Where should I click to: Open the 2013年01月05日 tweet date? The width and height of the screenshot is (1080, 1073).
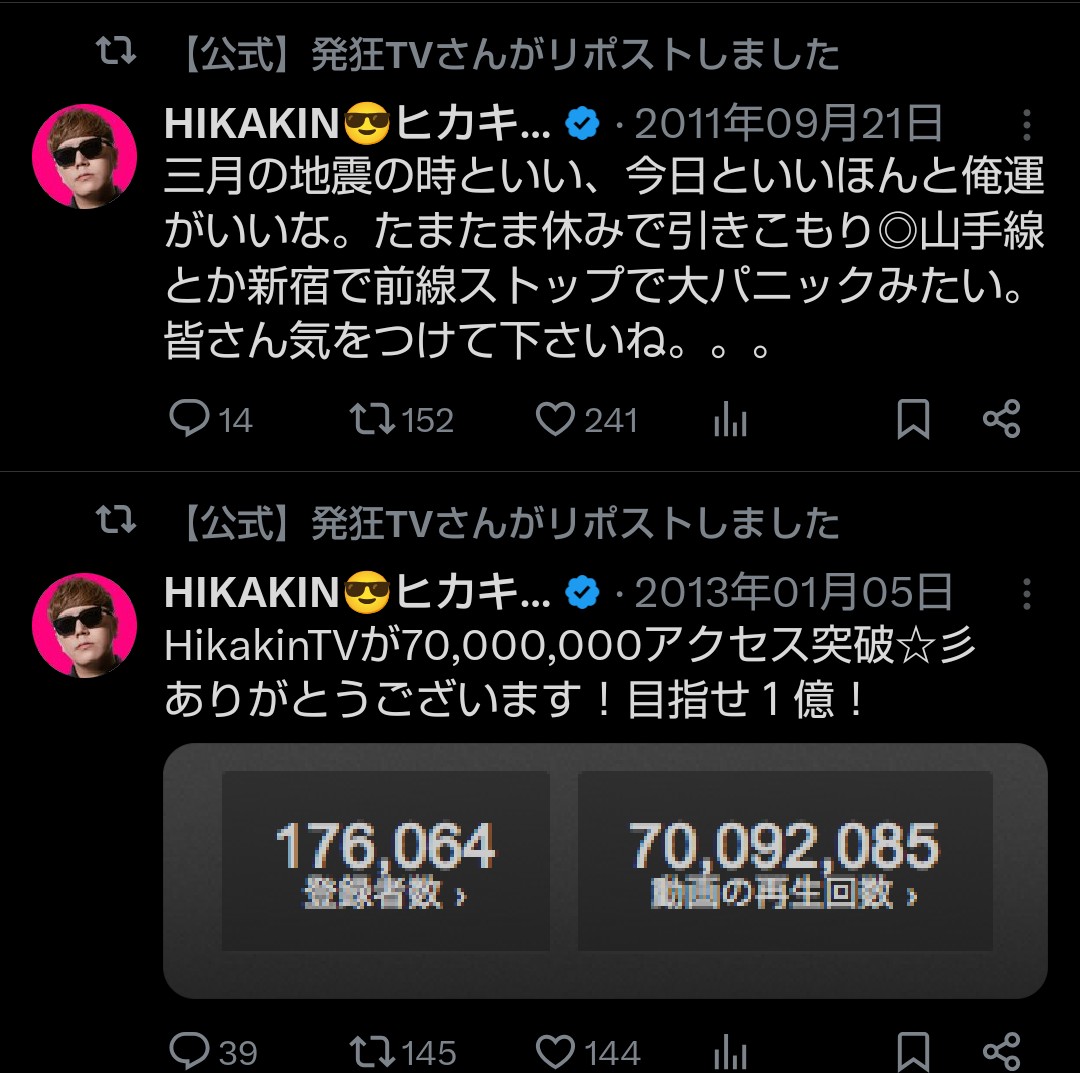tap(793, 594)
